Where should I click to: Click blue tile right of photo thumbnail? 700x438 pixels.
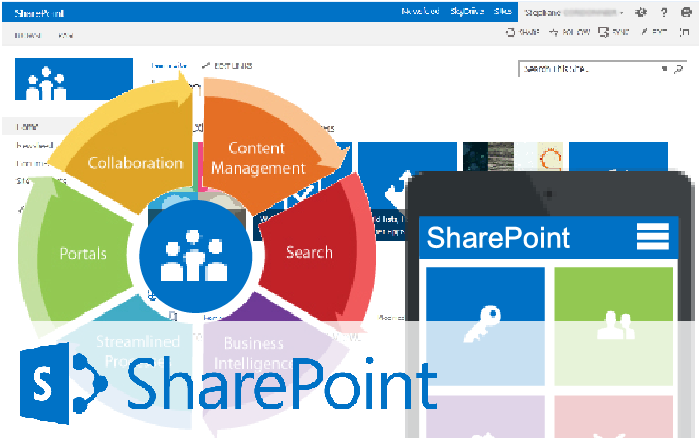pyautogui.click(x=618, y=156)
